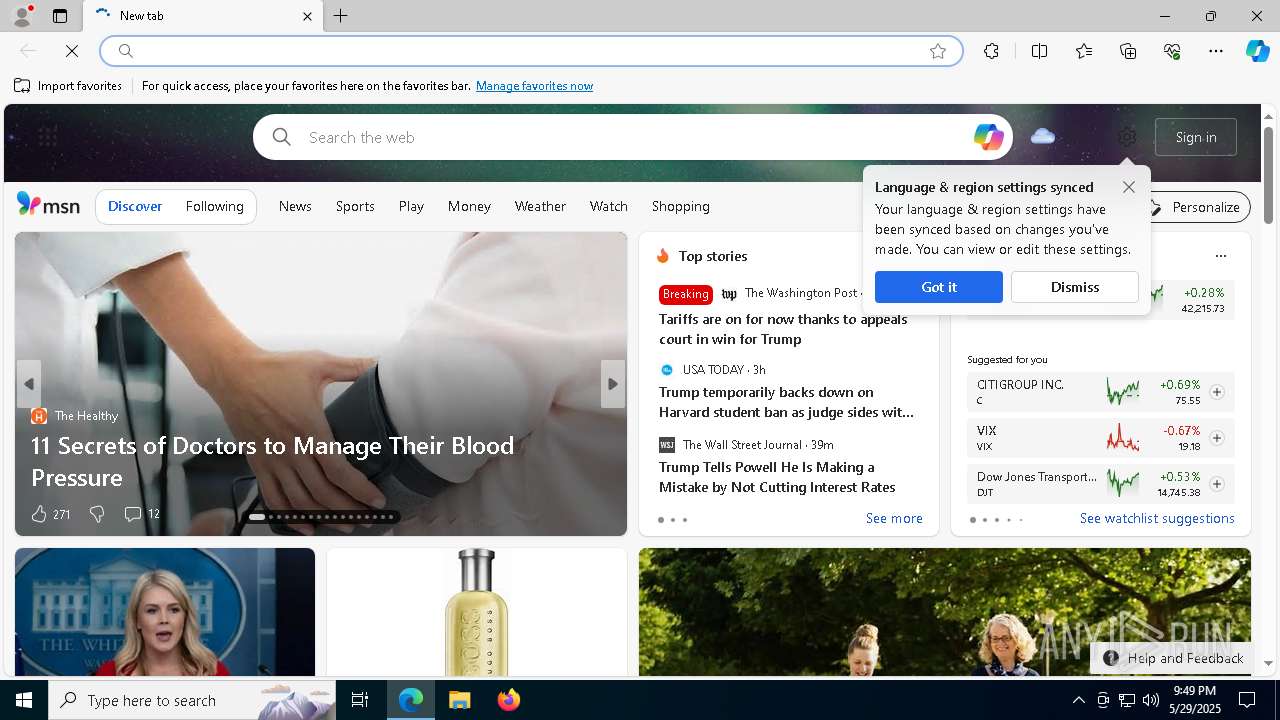Click the Search the web box
Screen dimensions: 1280x720
(x=632, y=137)
